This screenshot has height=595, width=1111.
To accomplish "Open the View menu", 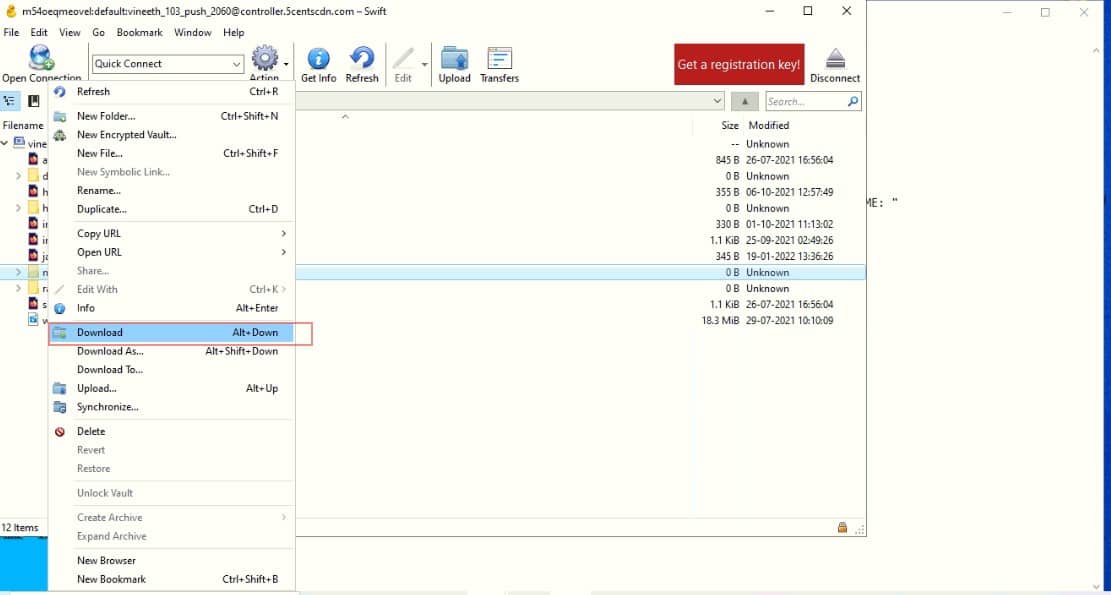I will click(x=69, y=33).
